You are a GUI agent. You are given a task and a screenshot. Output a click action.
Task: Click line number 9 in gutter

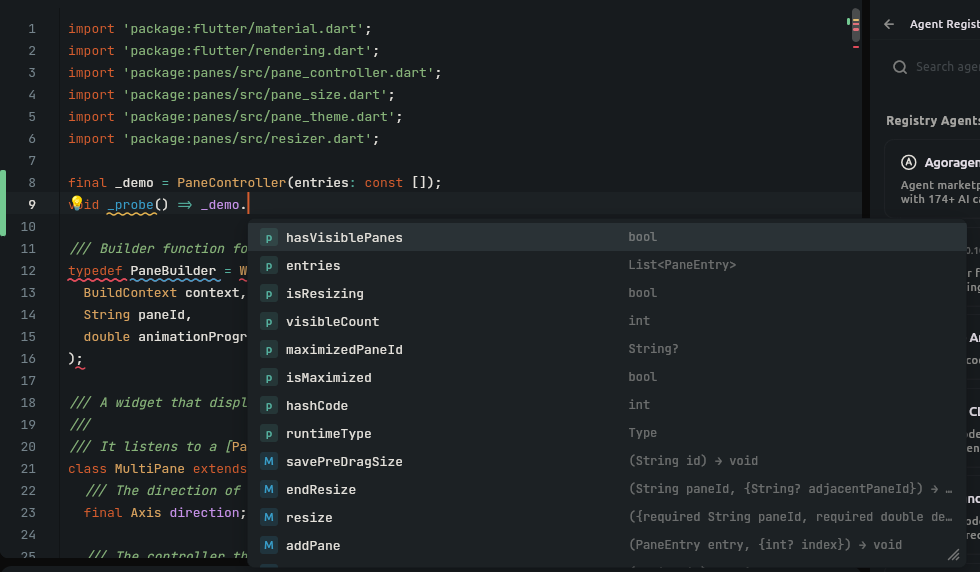pos(31,204)
